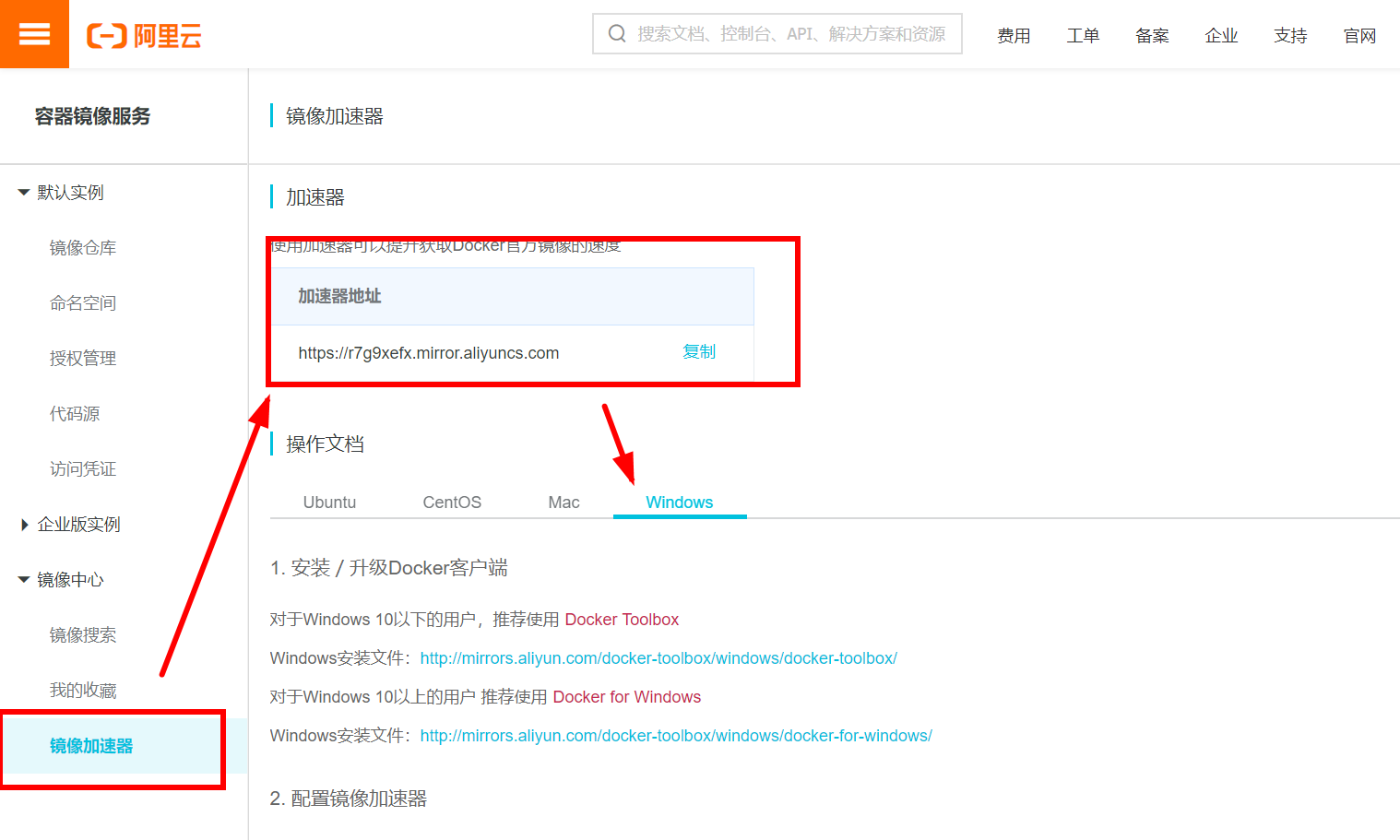The height and width of the screenshot is (840, 1400).
Task: Click inside the documentation search field
Action: coord(784,33)
